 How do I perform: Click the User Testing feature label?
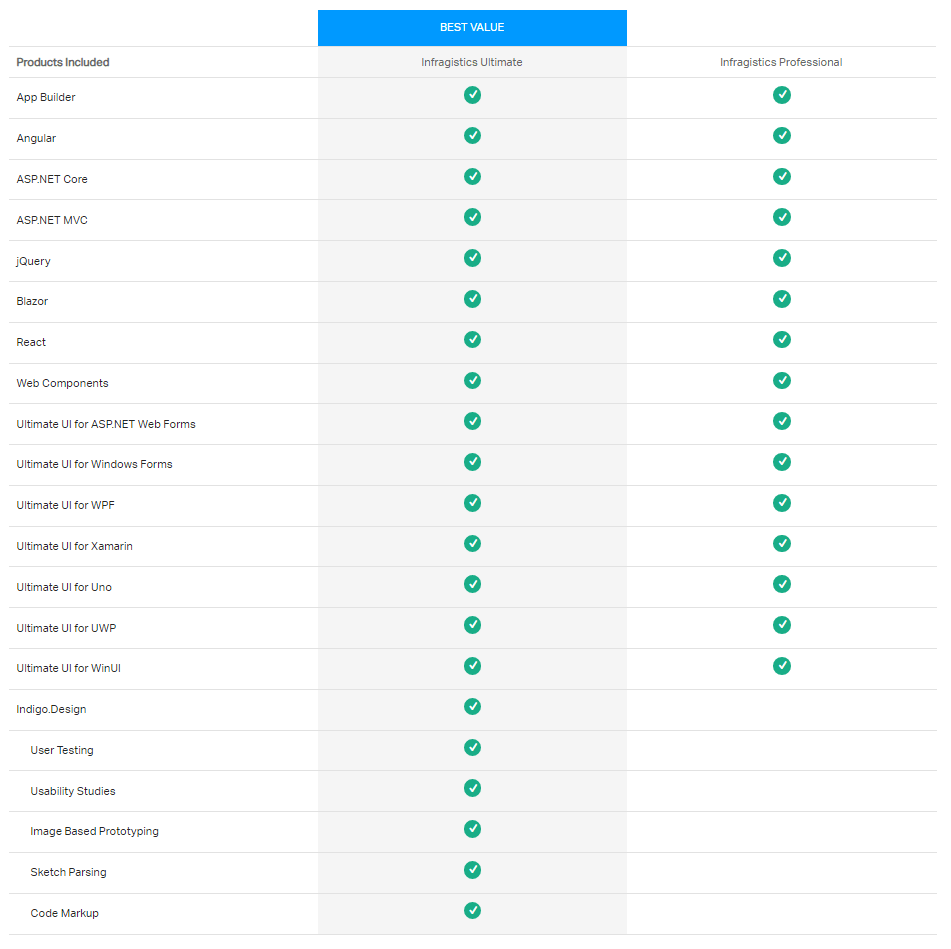click(x=62, y=750)
